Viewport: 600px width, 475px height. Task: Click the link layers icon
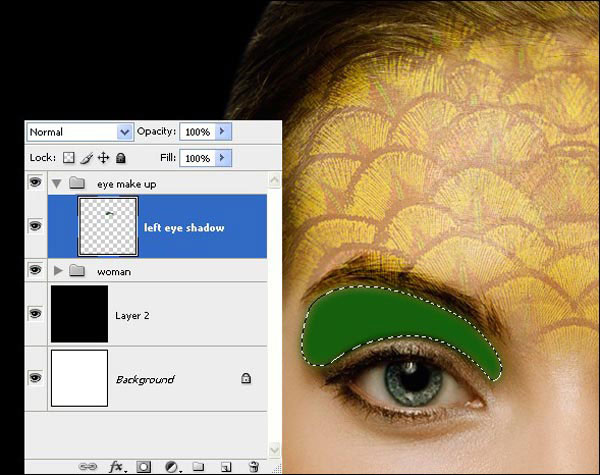pyautogui.click(x=89, y=466)
